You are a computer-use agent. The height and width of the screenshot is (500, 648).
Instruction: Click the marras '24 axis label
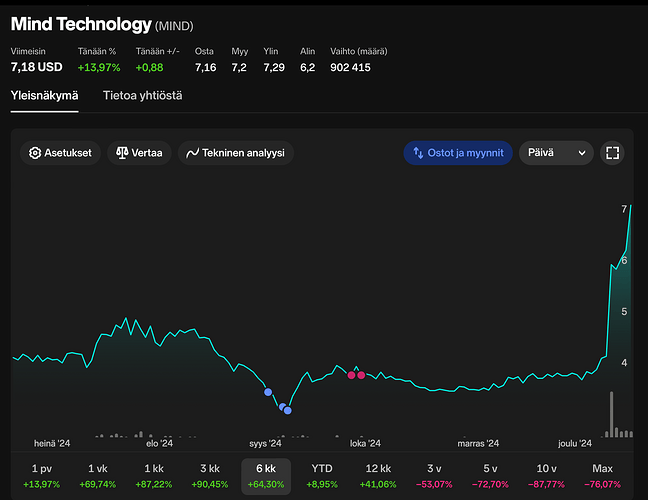(478, 443)
